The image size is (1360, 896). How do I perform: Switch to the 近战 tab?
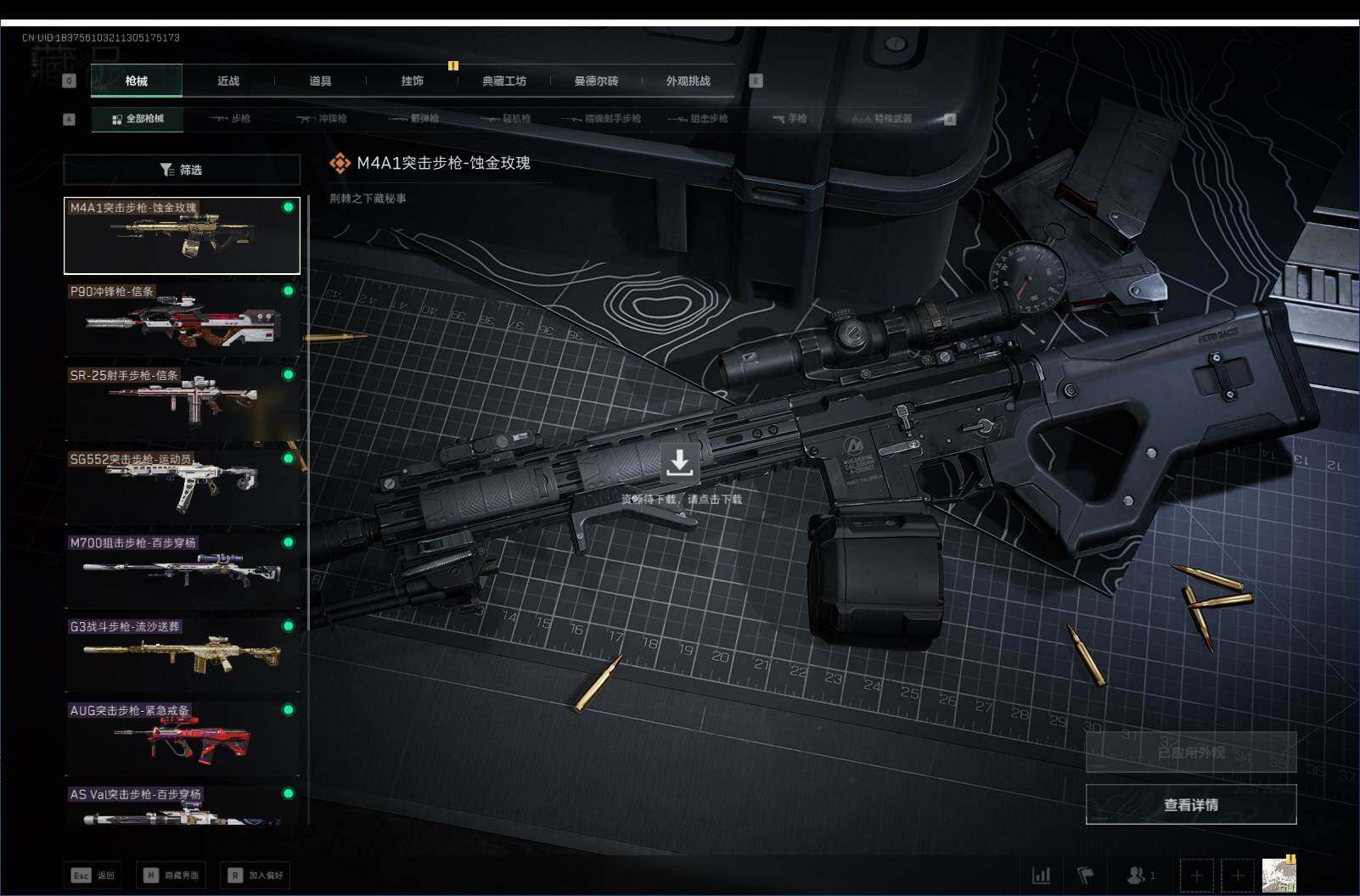tap(228, 81)
